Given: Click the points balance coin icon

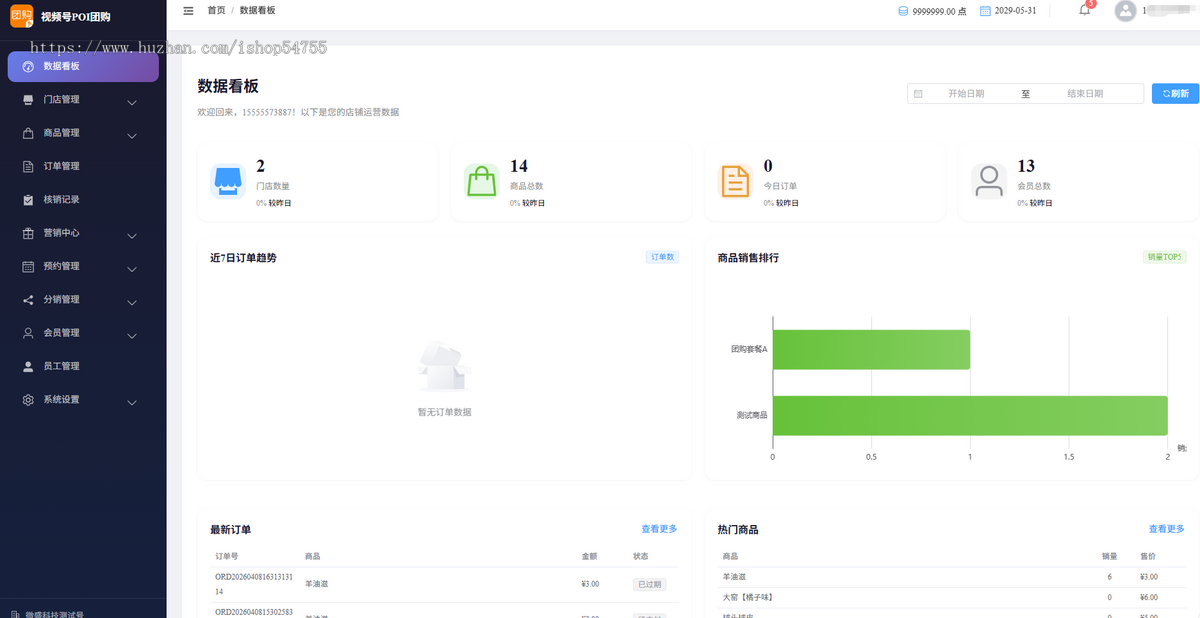Looking at the screenshot, I should pyautogui.click(x=903, y=11).
